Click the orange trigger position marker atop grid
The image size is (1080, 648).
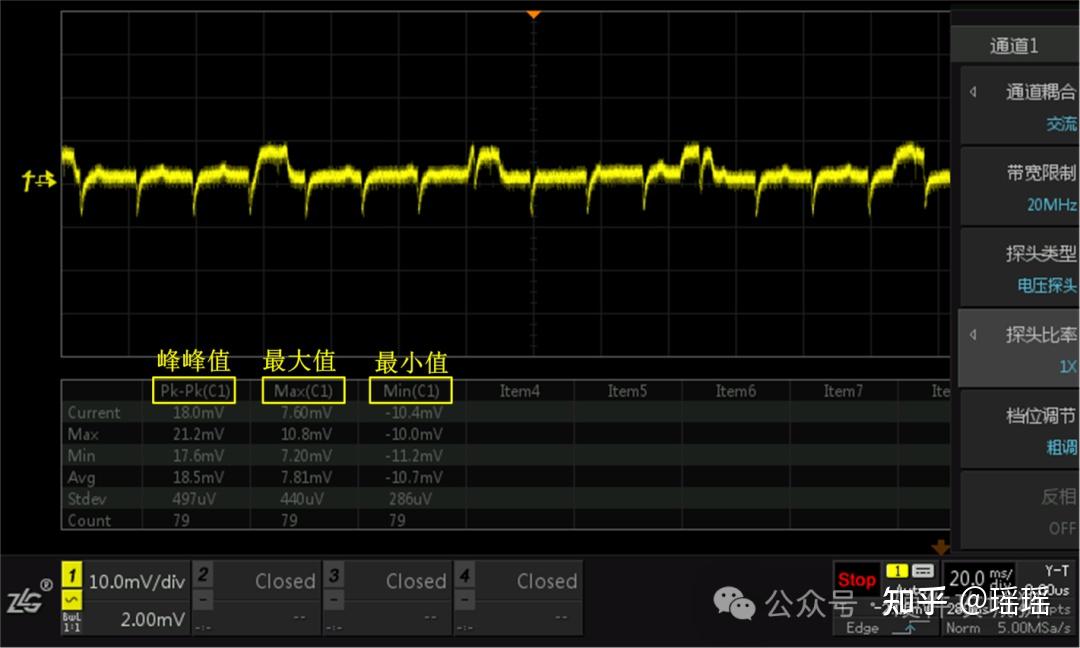[x=533, y=14]
